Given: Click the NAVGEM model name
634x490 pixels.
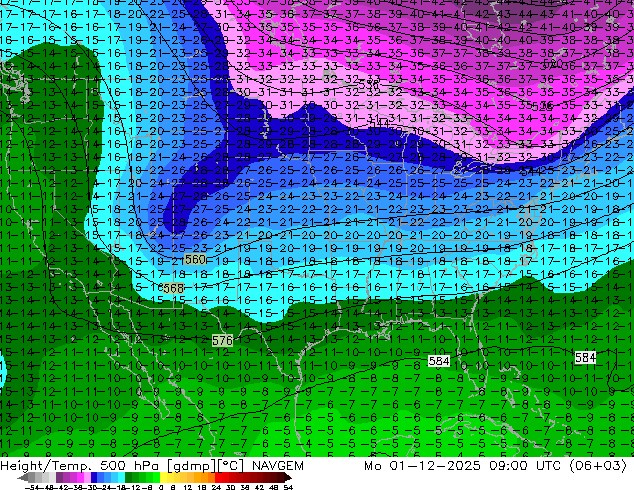Looking at the screenshot, I should [278, 466].
